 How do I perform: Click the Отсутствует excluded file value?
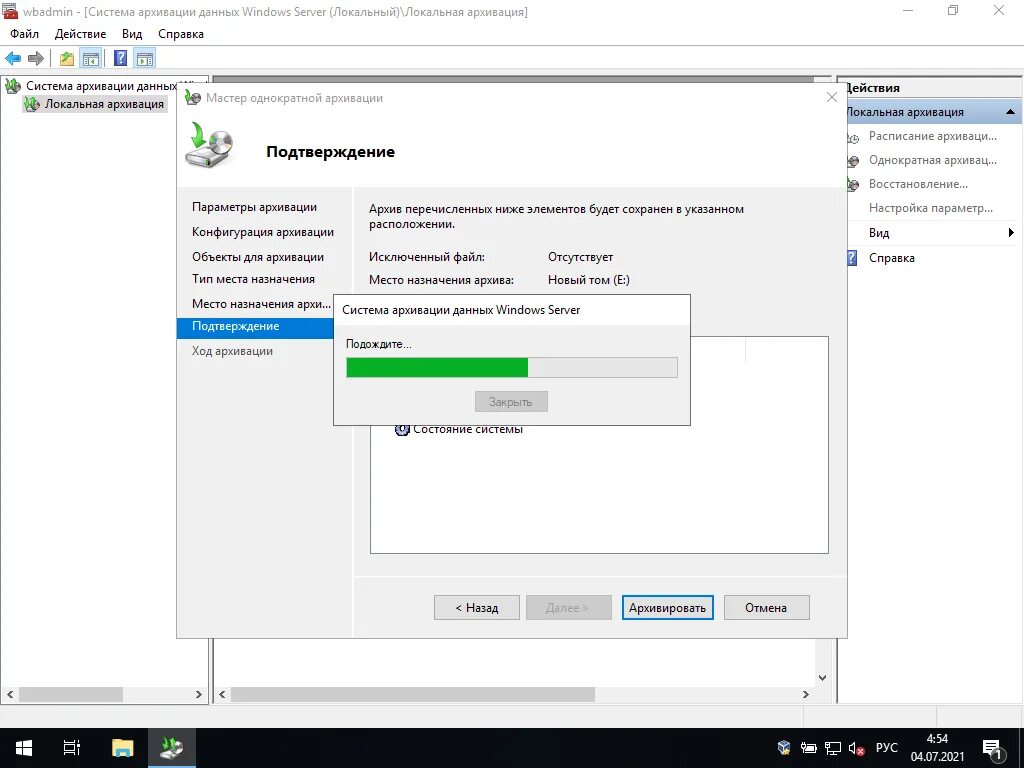[580, 257]
